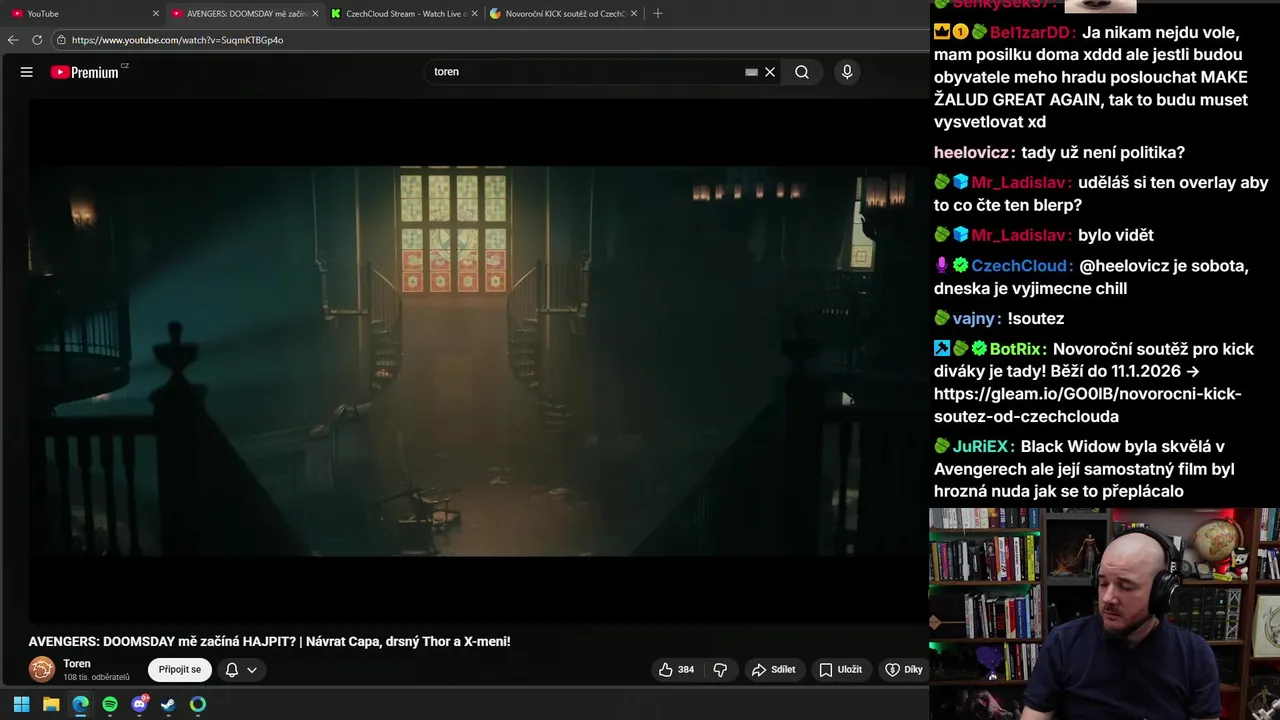Viewport: 1280px width, 720px height.
Task: Open the Windows Start menu
Action: [x=21, y=704]
